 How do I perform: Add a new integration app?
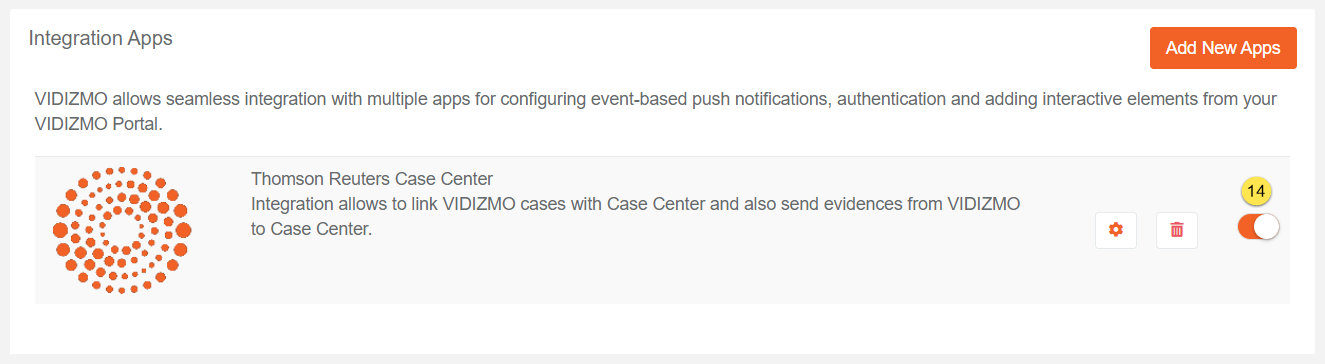point(1223,48)
